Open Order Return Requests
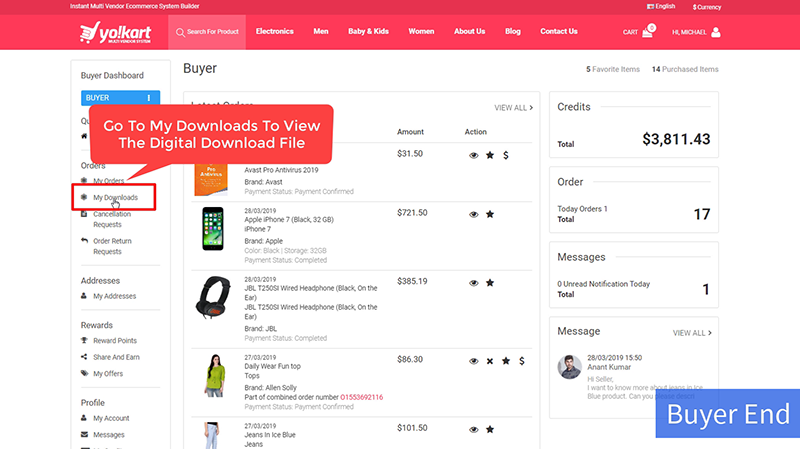 (112, 246)
